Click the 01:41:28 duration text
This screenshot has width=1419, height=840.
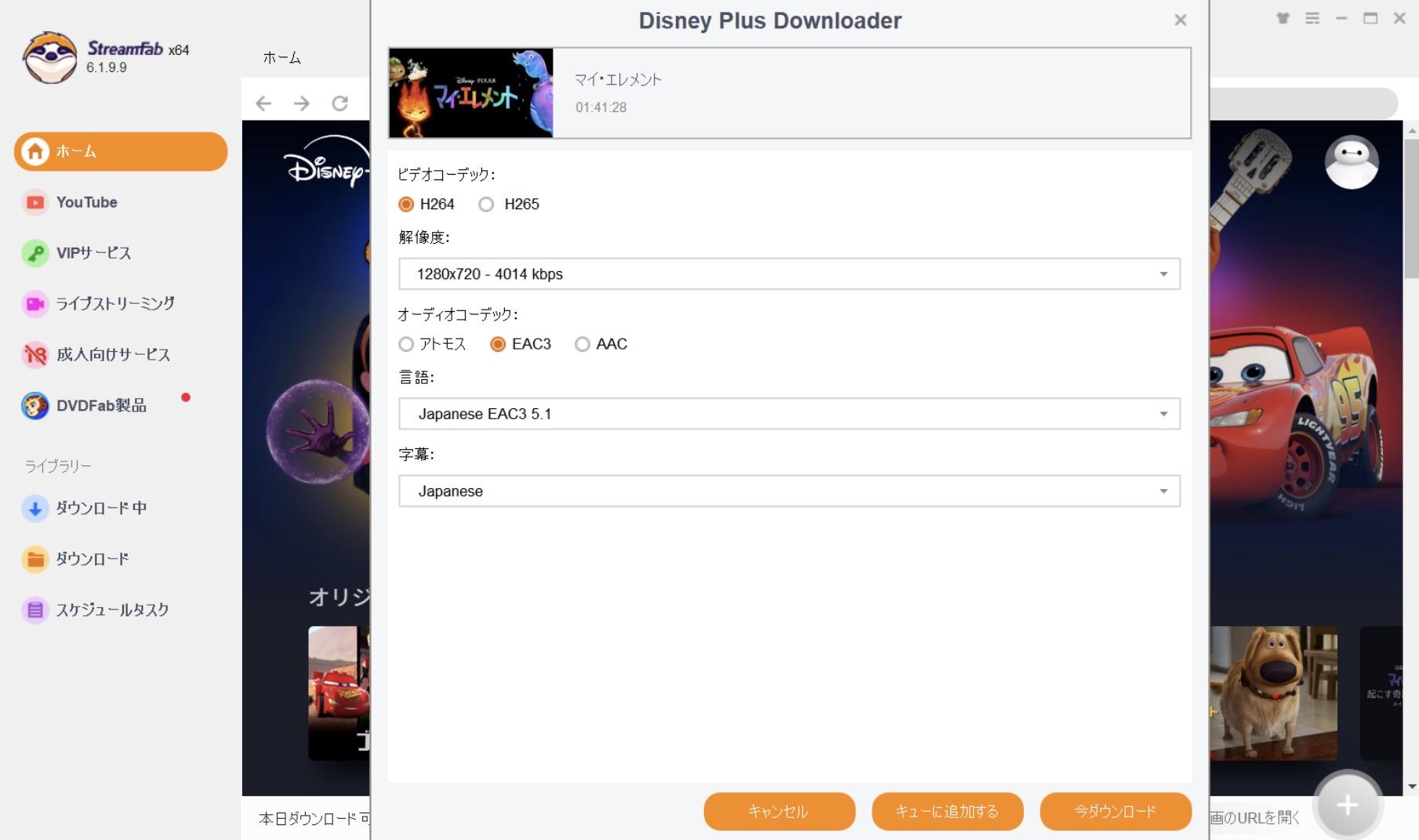tap(601, 108)
